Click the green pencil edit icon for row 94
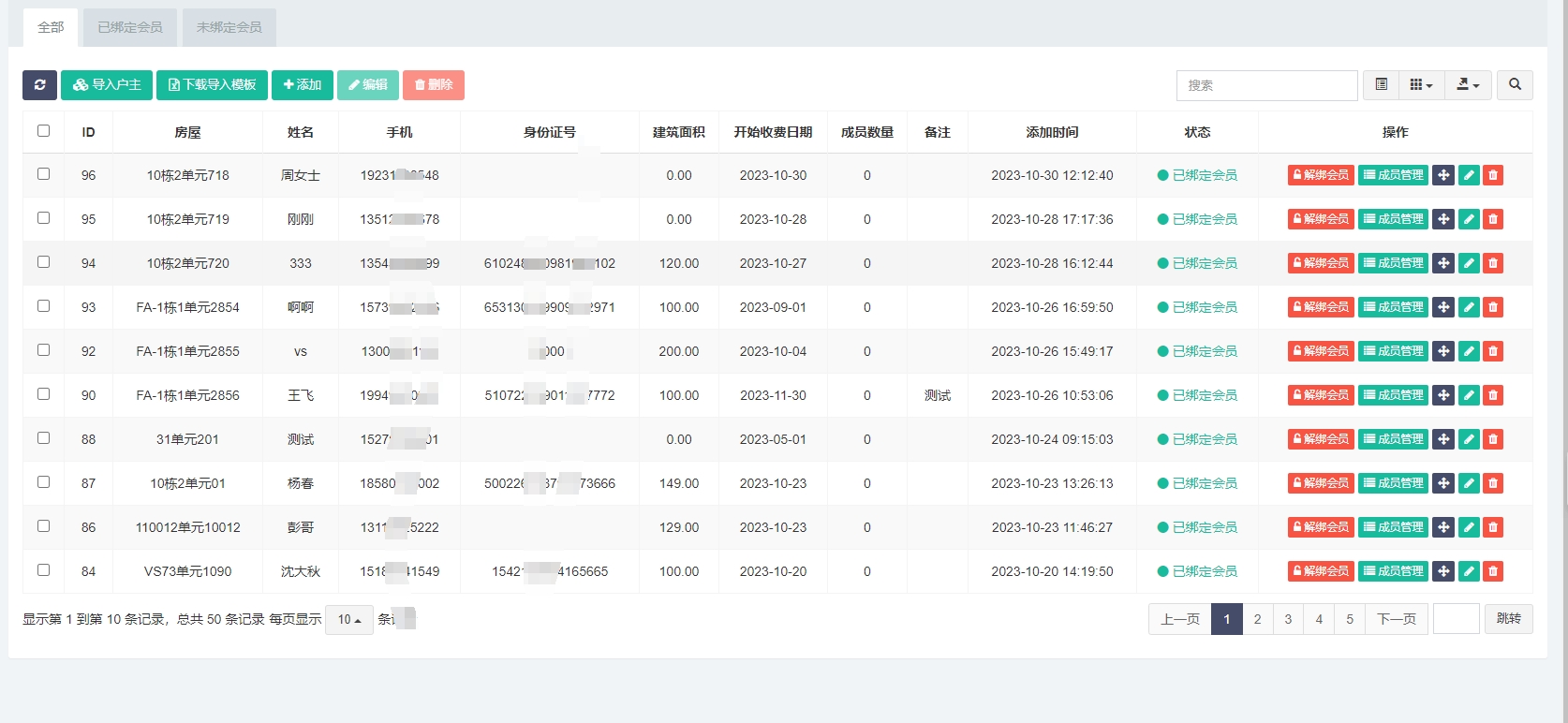 [1469, 263]
